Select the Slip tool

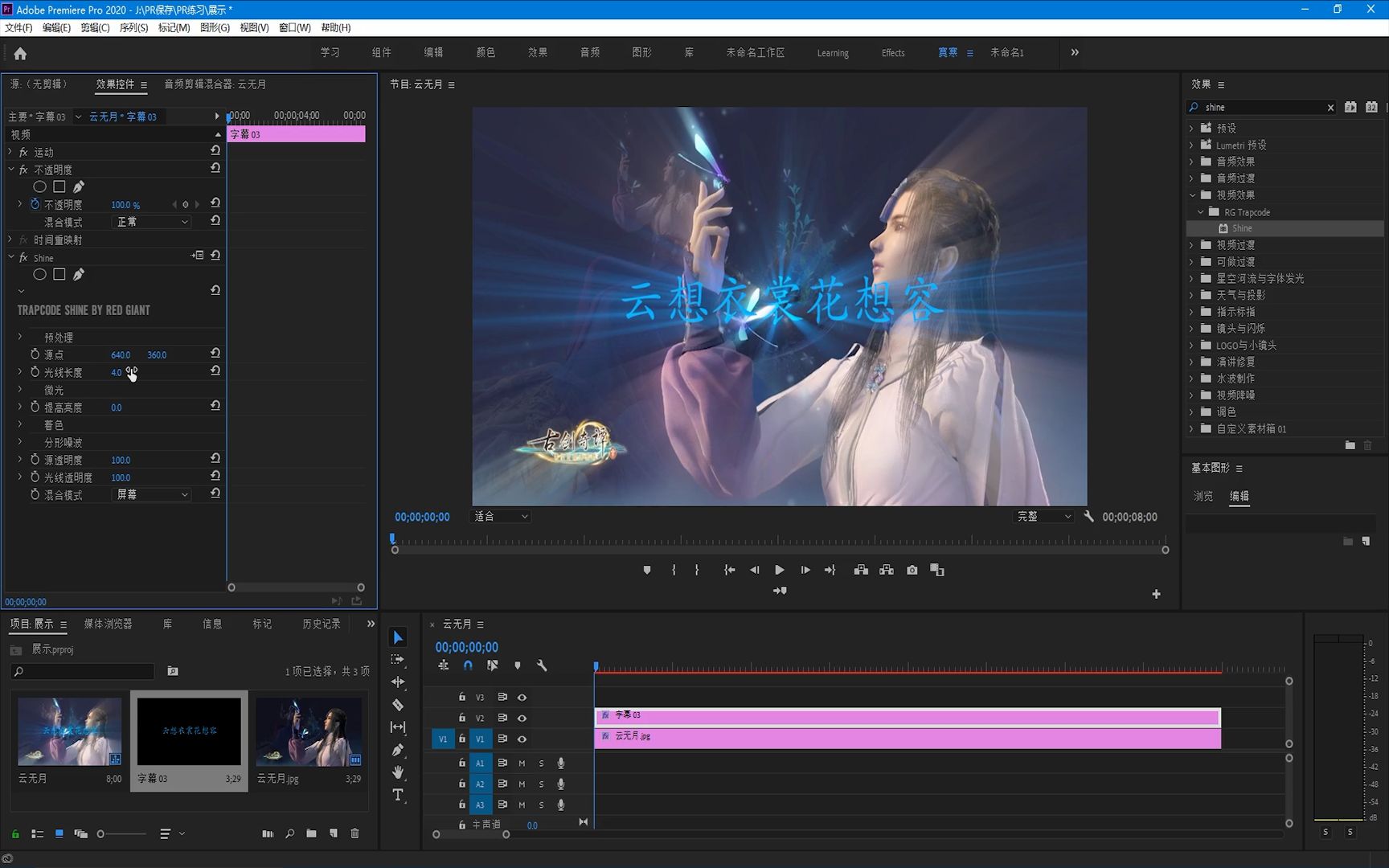[398, 727]
